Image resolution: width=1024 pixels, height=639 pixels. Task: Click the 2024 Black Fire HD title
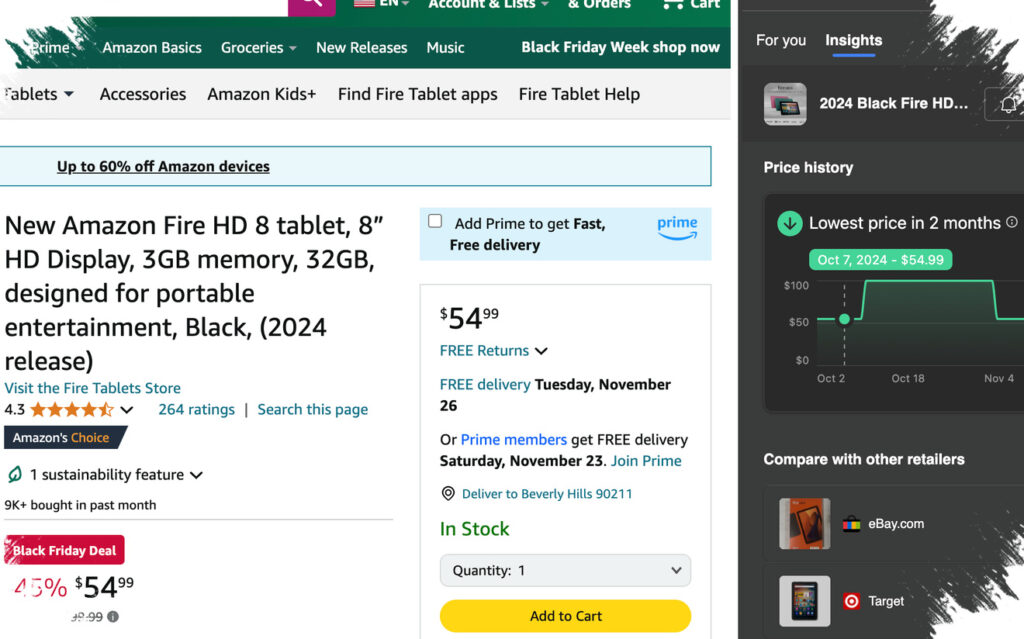point(893,103)
